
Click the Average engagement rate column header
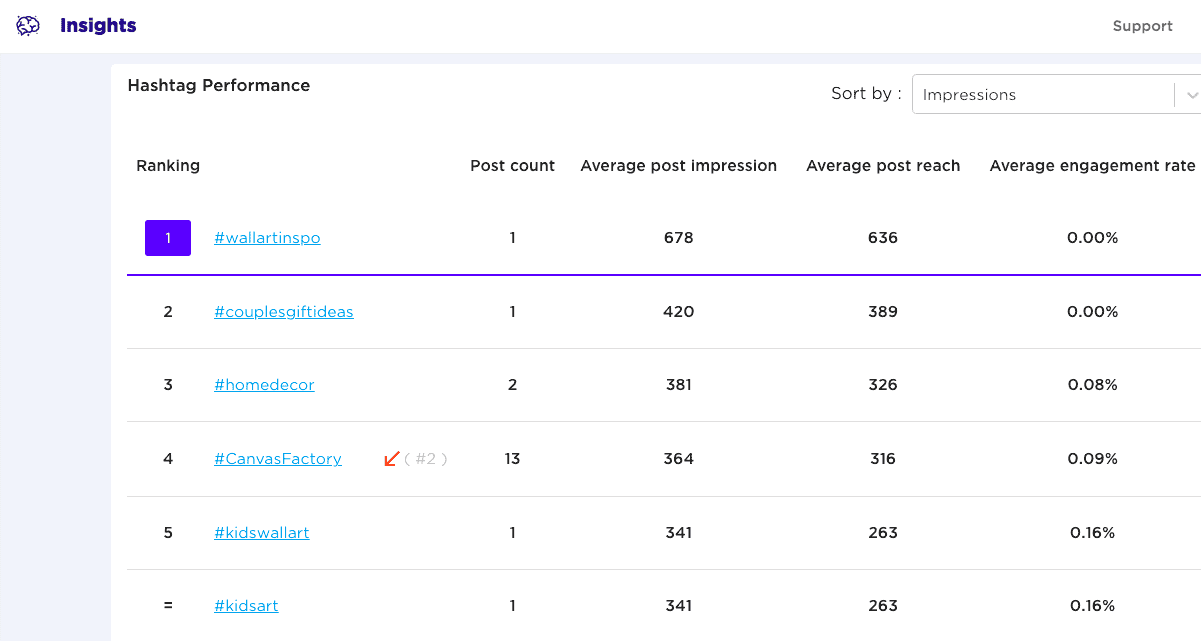click(1092, 166)
